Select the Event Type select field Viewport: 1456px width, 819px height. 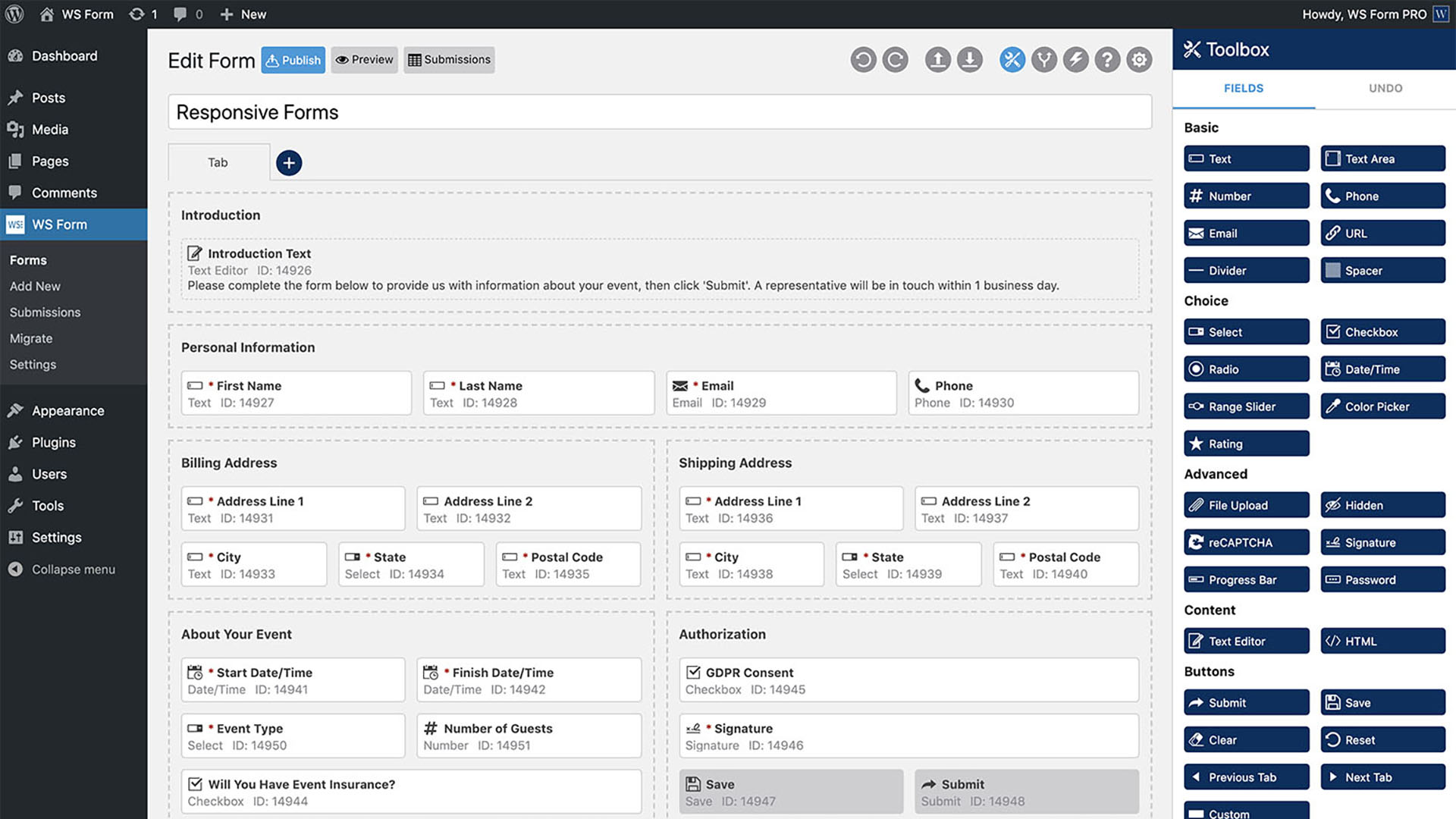(293, 736)
